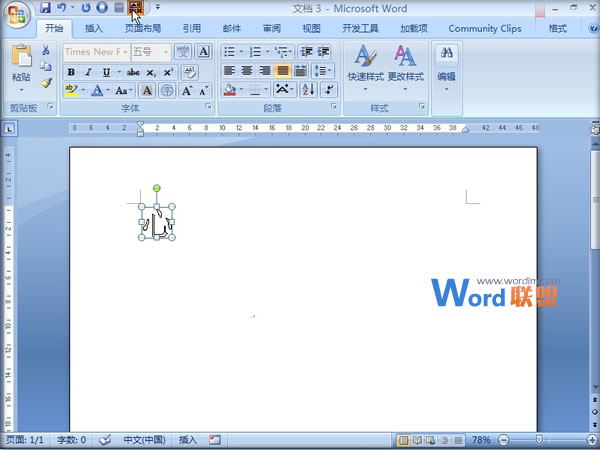Align text right
Image resolution: width=600 pixels, height=450 pixels.
coord(264,71)
